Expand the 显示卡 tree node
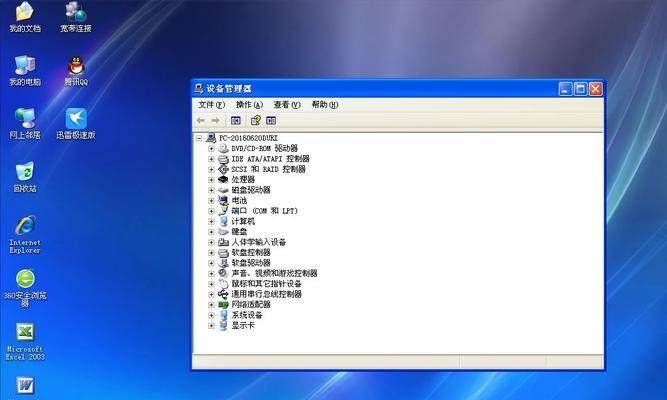 [x=211, y=325]
